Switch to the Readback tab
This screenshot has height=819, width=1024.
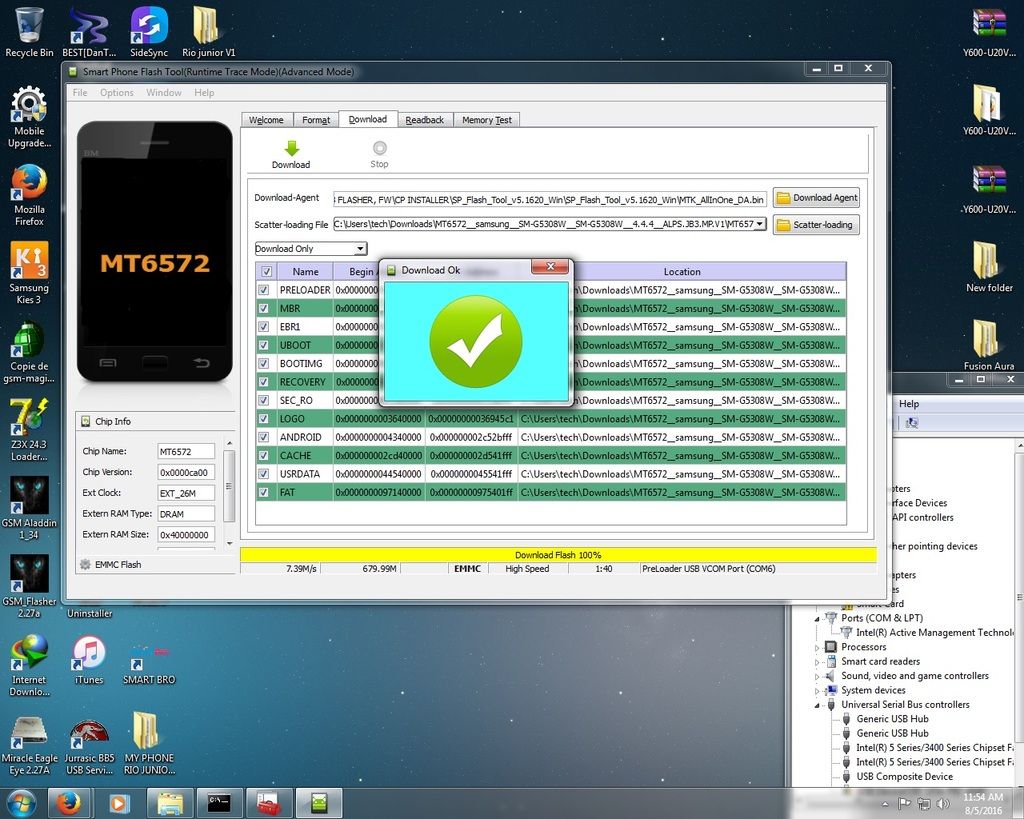(424, 120)
